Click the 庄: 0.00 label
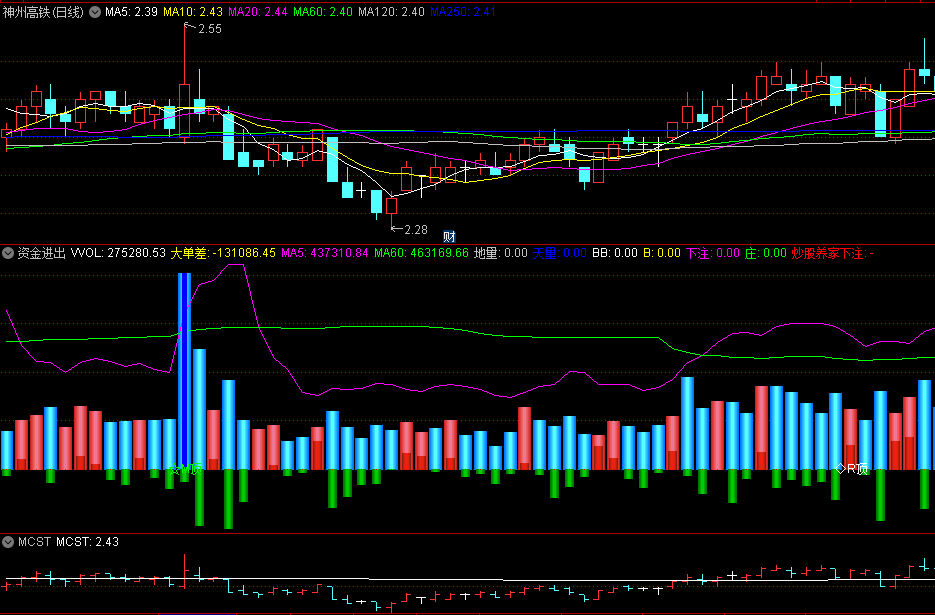The height and width of the screenshot is (615, 935). pos(766,253)
